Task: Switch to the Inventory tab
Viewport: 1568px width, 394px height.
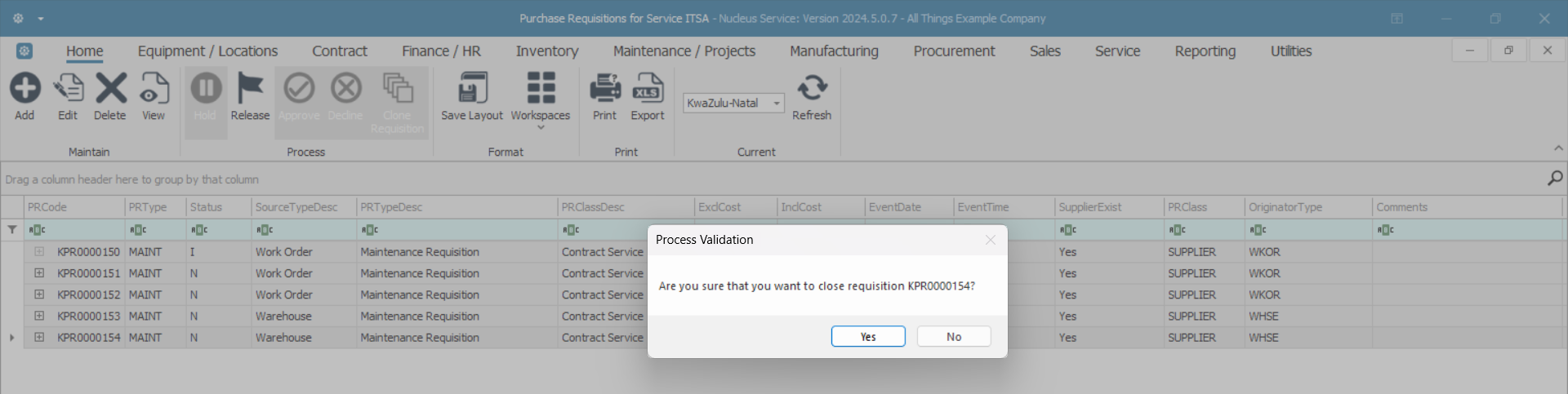Action: 546,51
